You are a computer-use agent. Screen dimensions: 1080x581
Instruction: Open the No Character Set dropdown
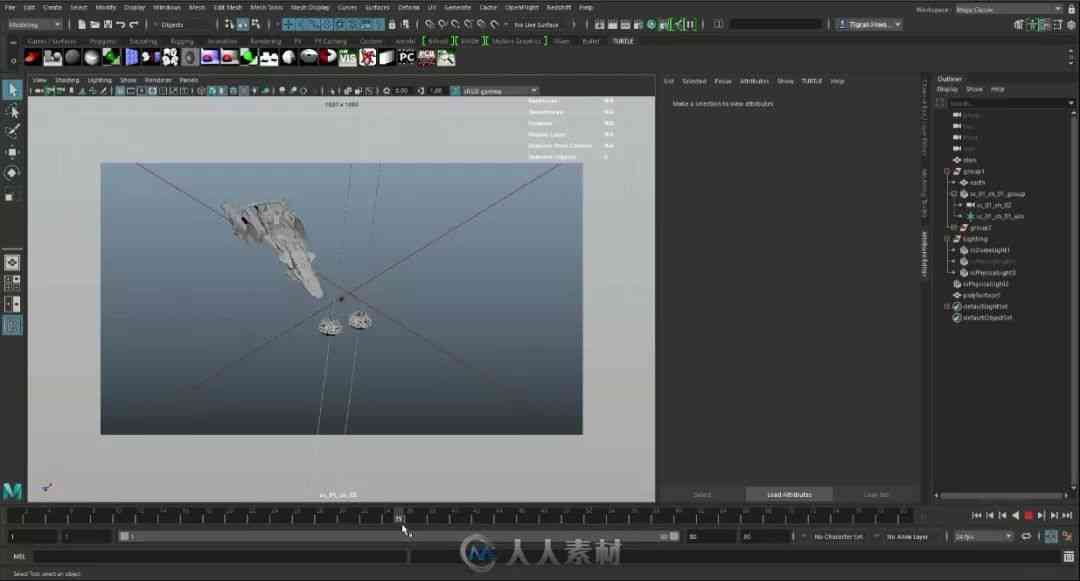pos(838,536)
